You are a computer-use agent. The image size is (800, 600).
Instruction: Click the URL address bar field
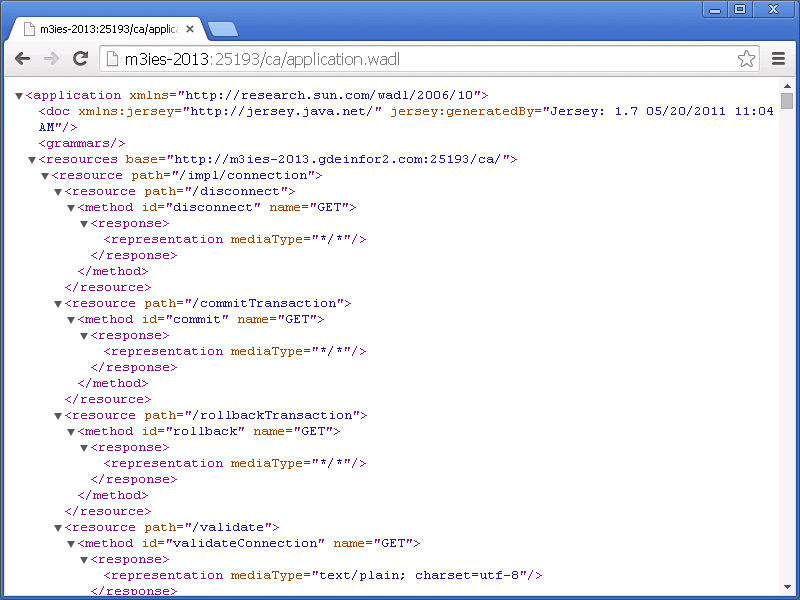tap(420, 59)
